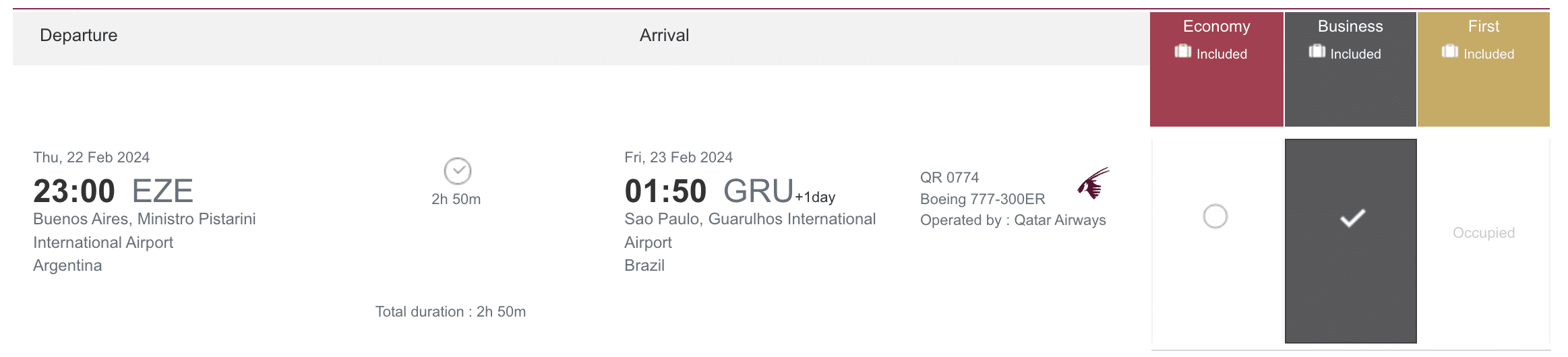This screenshot has width=1568, height=357.
Task: Click the EZE airport code
Action: click(162, 191)
